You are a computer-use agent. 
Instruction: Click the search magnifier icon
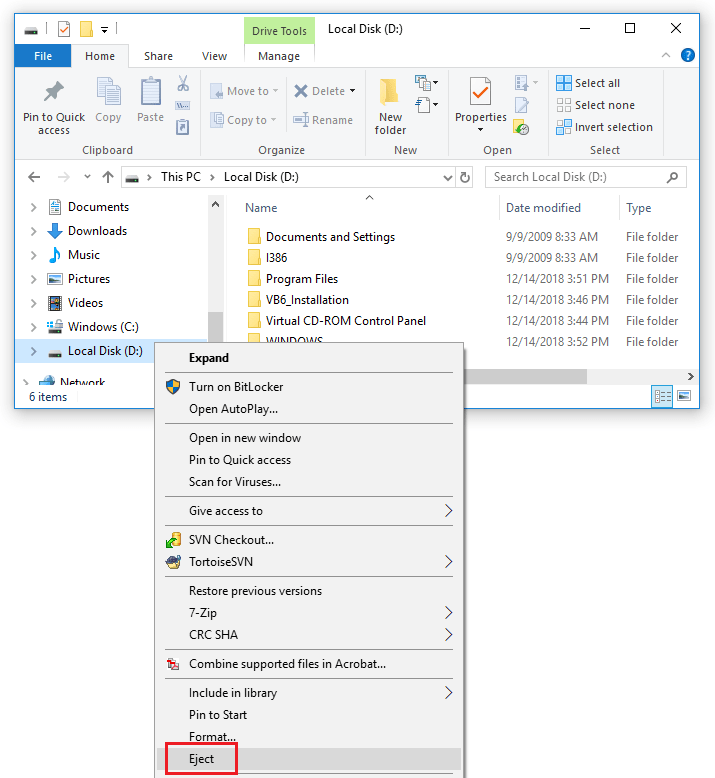[672, 177]
